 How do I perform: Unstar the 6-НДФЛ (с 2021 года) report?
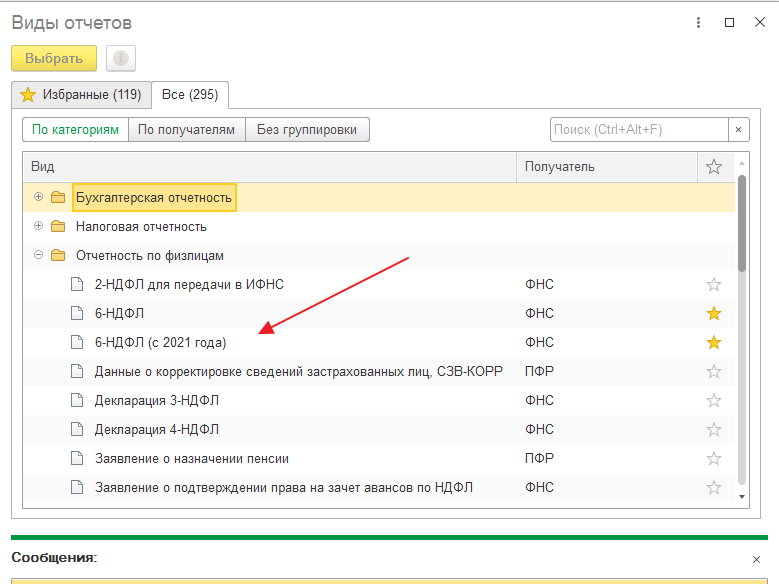(x=713, y=343)
